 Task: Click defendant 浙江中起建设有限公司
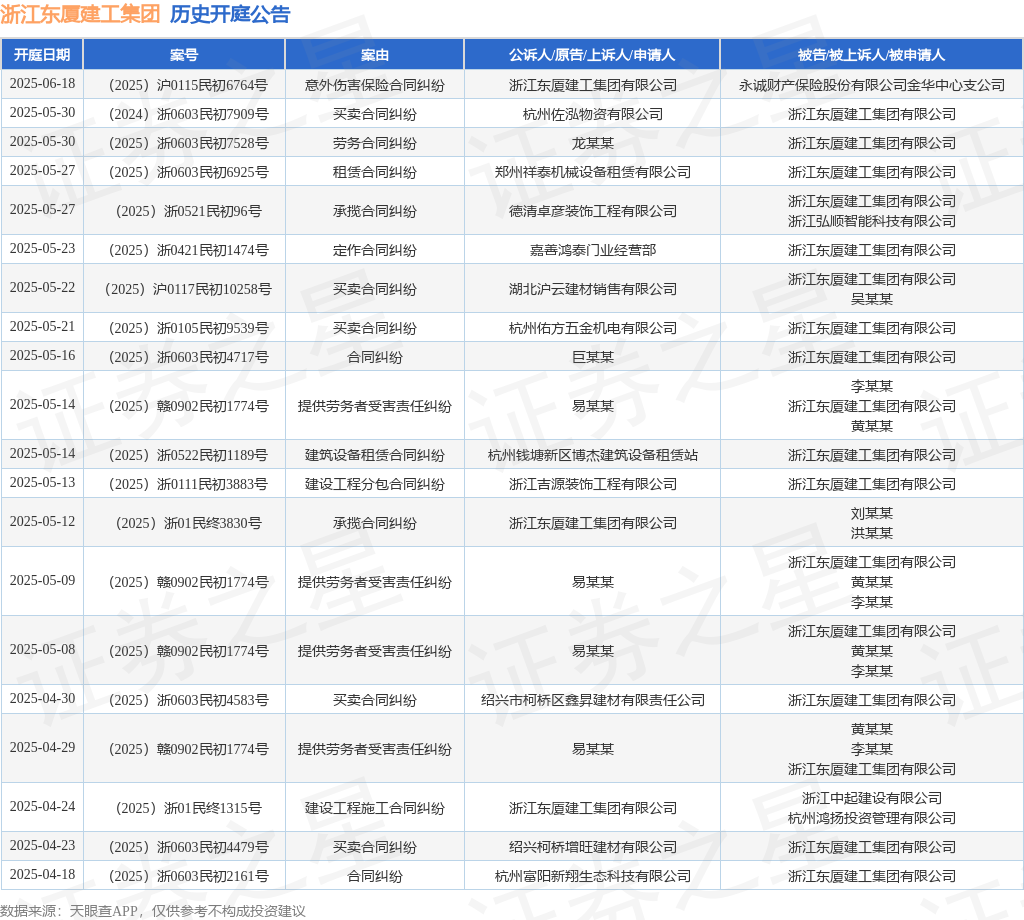pos(872,798)
